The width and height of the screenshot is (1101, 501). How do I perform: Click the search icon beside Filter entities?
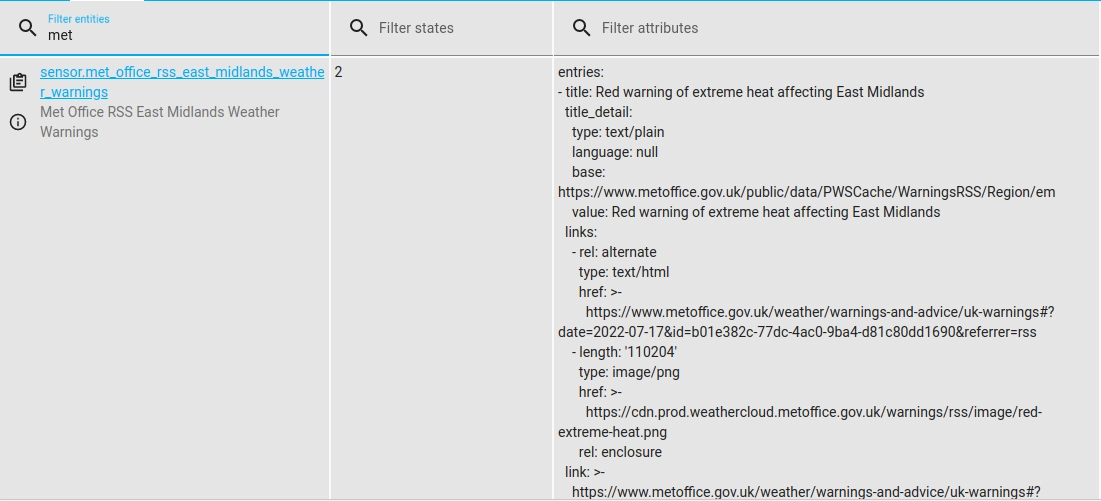click(27, 28)
